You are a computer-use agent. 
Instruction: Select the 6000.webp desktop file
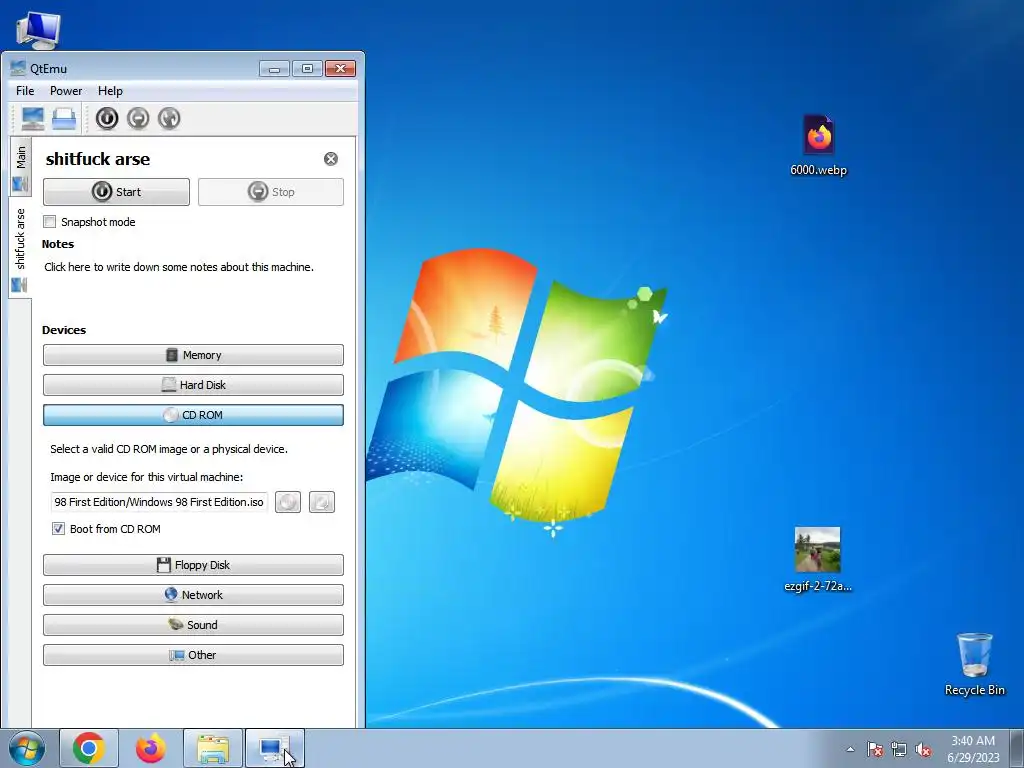(x=818, y=146)
